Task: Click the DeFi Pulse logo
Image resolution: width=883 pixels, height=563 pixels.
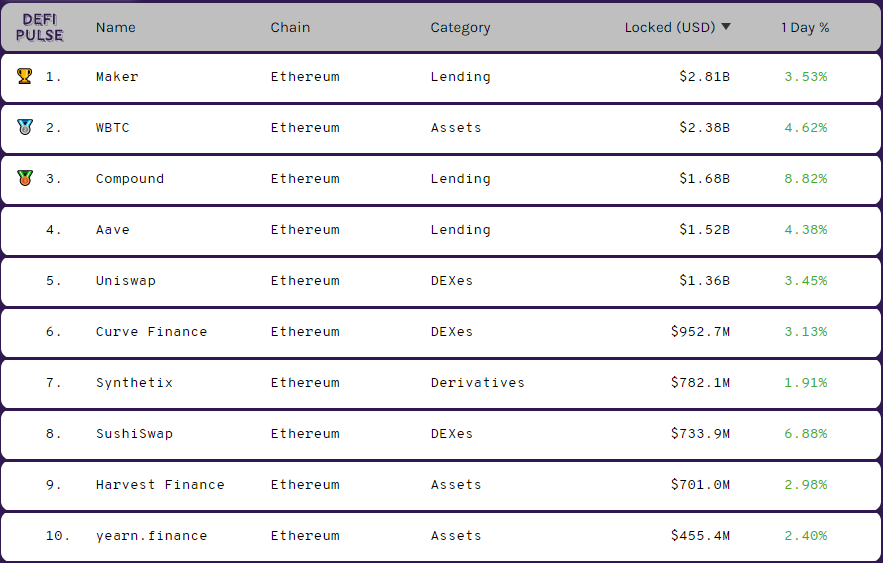Action: click(40, 27)
